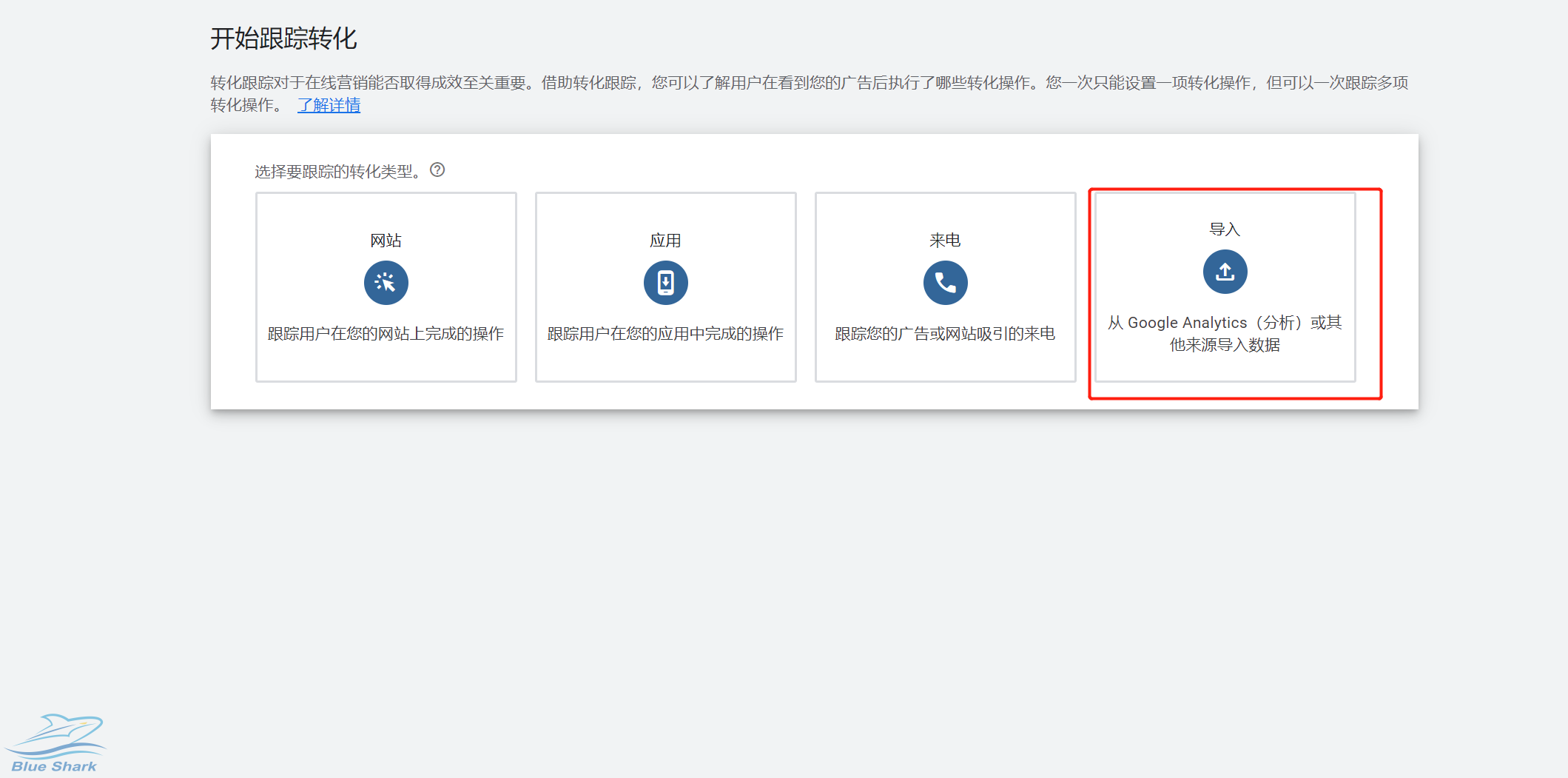Click the 开始跟踪转化 page heading
This screenshot has height=778, width=1568.
pyautogui.click(x=283, y=38)
